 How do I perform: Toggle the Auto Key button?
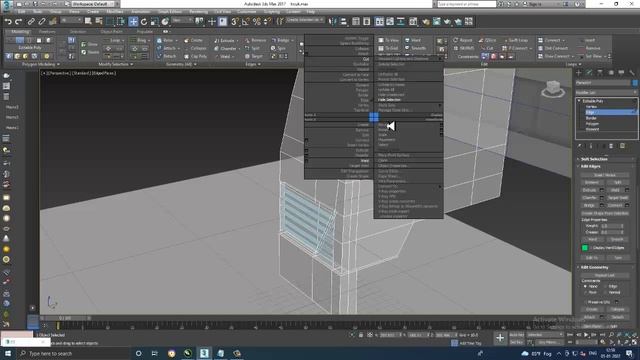(516, 335)
